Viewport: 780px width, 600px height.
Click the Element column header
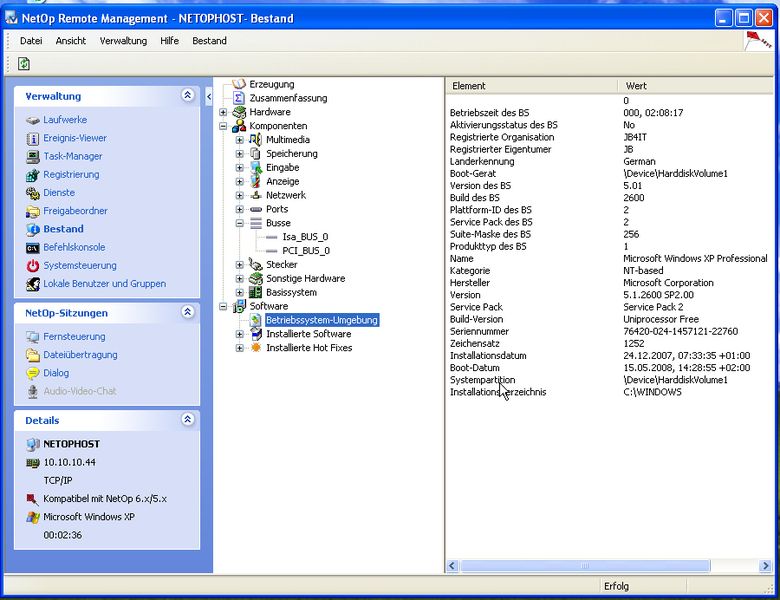(532, 86)
